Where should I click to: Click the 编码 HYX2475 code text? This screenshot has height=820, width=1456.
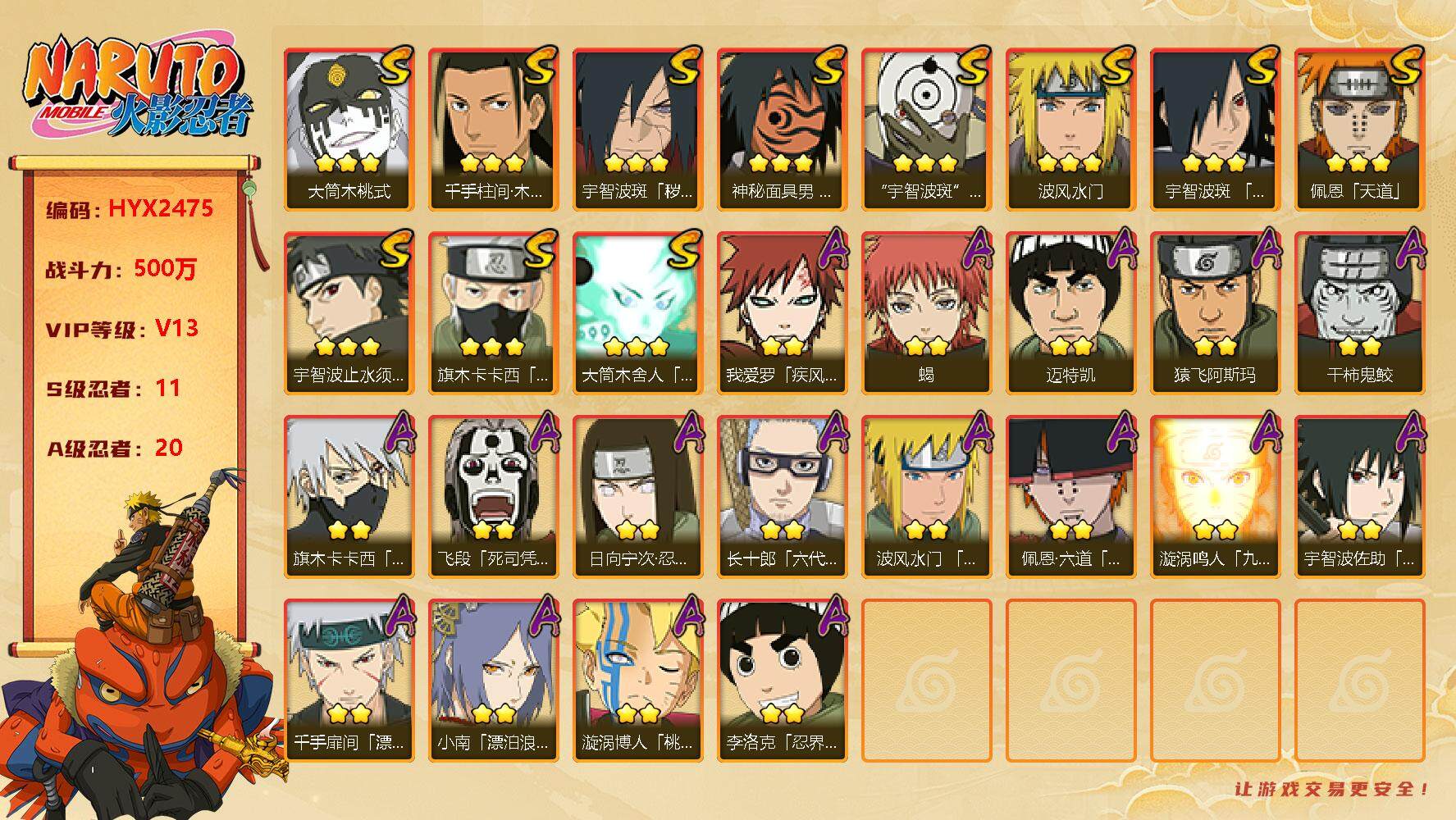[130, 209]
